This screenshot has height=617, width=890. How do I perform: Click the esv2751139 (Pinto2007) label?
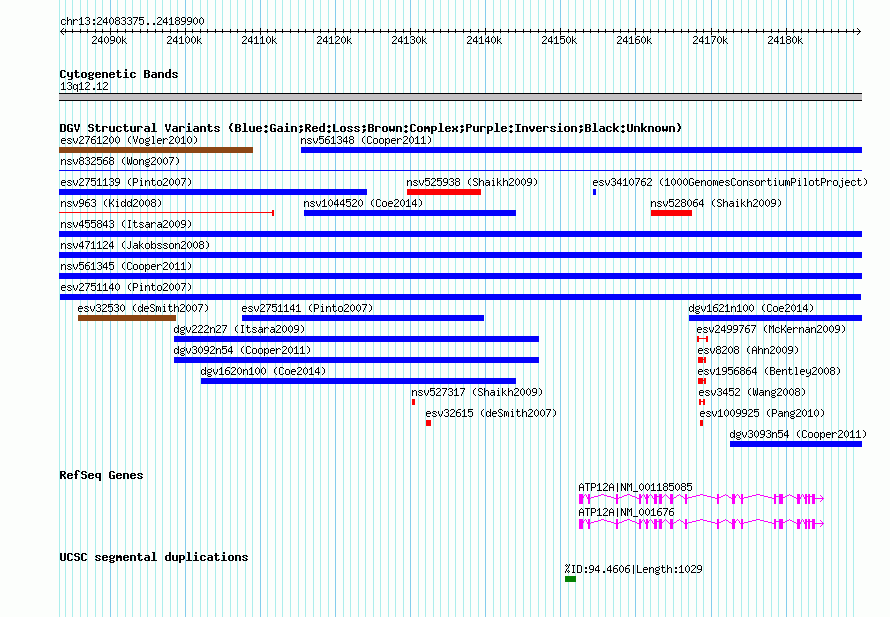click(x=126, y=182)
